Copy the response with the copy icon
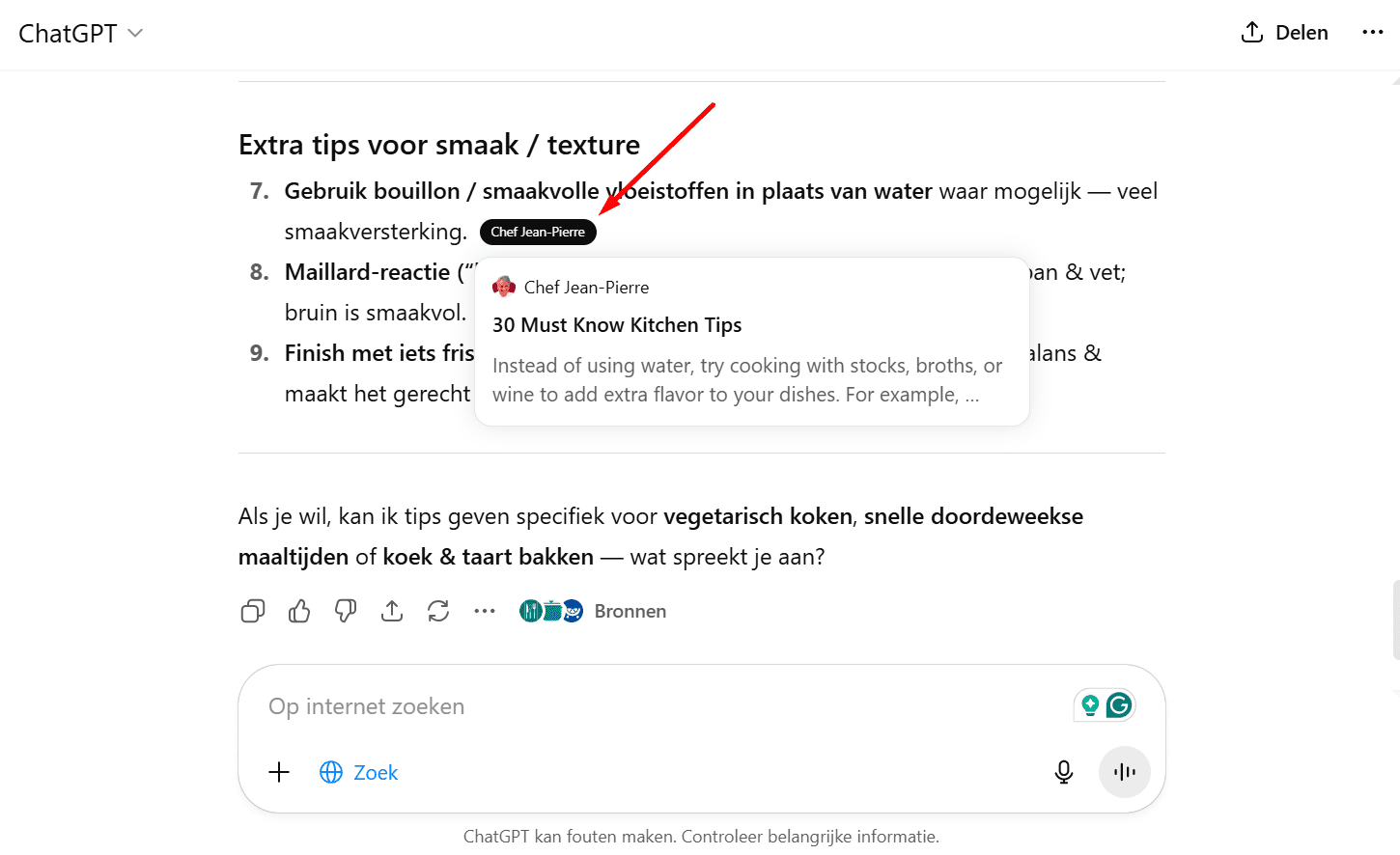 point(253,611)
